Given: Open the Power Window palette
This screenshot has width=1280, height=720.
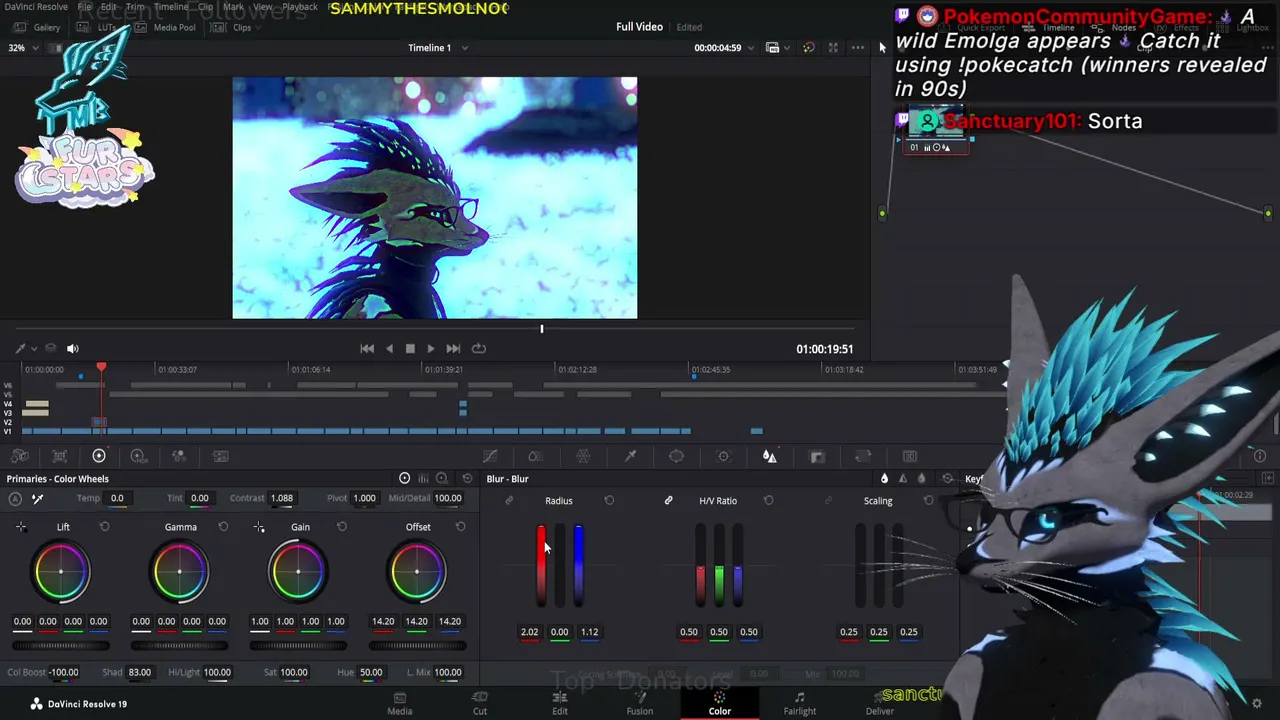Looking at the screenshot, I should tap(676, 456).
